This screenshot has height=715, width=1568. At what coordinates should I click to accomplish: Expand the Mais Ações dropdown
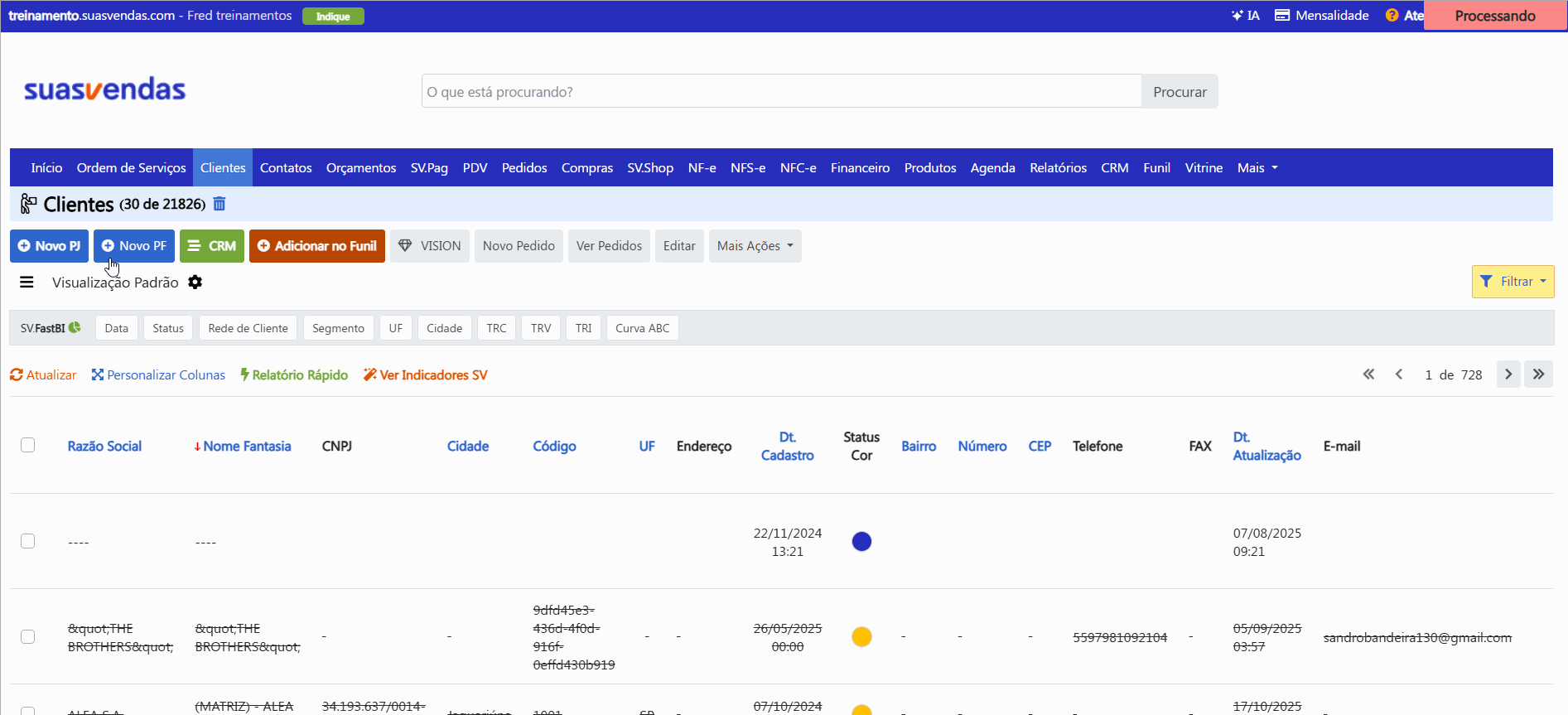(755, 246)
